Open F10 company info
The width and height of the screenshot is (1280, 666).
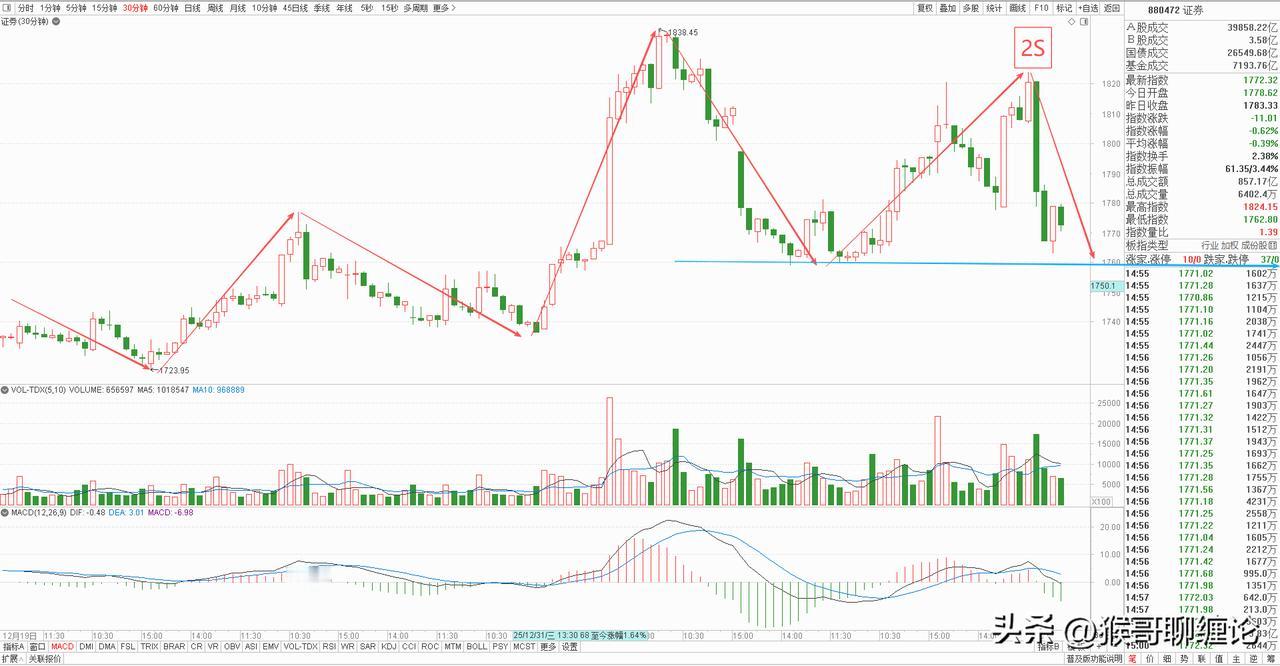coord(1041,8)
